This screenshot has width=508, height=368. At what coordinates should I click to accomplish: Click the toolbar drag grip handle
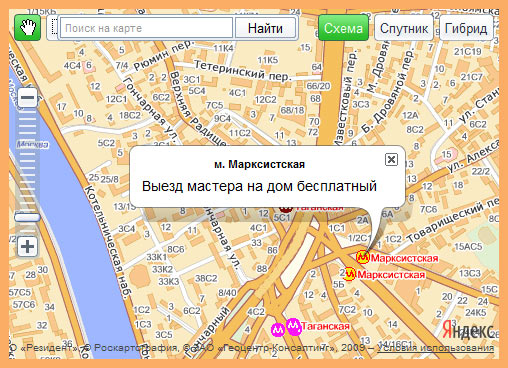click(54, 28)
